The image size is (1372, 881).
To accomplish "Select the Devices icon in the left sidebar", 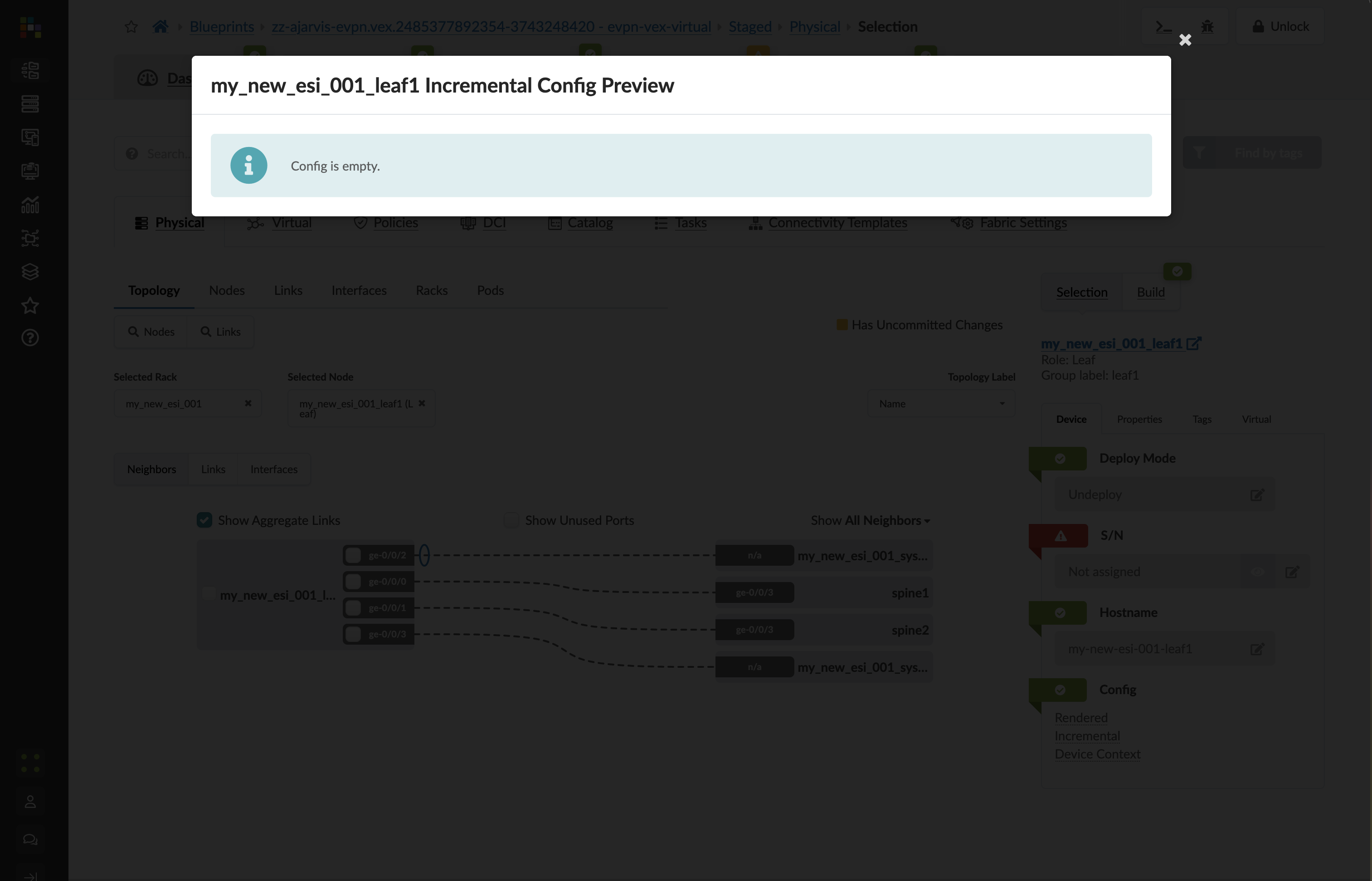I will click(x=30, y=104).
